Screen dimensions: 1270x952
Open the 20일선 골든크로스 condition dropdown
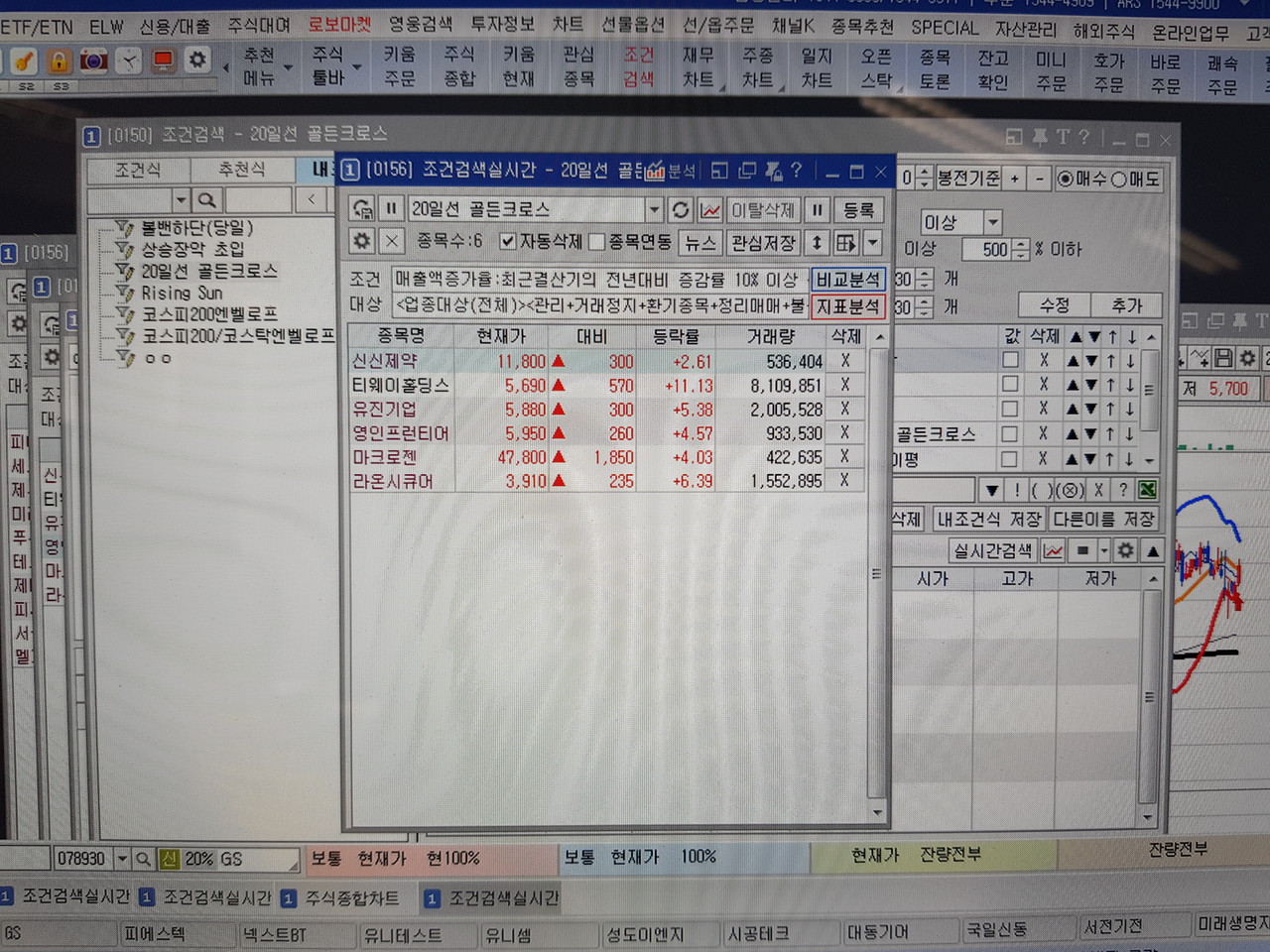coord(654,210)
